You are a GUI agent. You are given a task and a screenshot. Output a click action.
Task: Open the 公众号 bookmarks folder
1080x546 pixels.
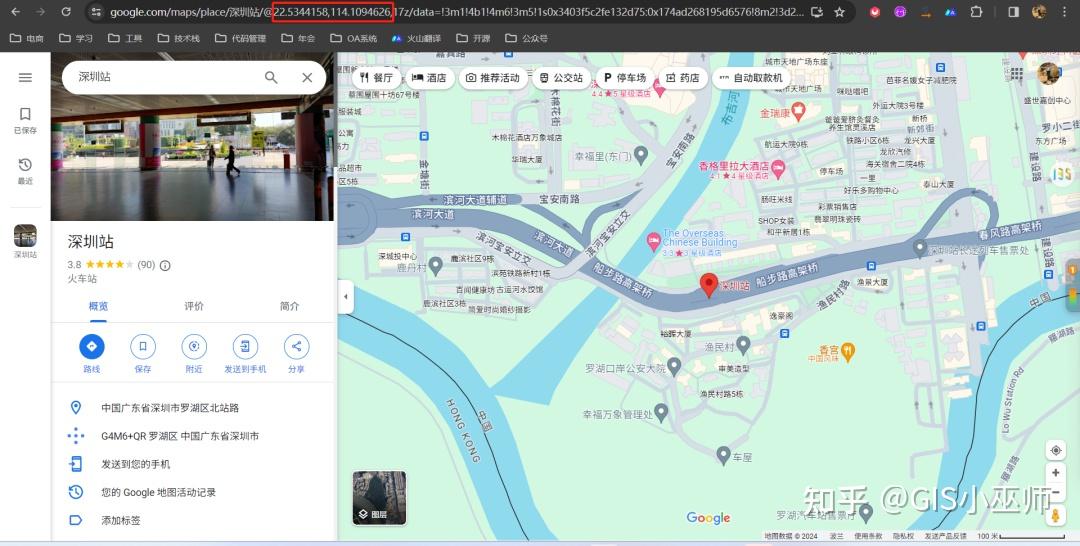tap(526, 39)
